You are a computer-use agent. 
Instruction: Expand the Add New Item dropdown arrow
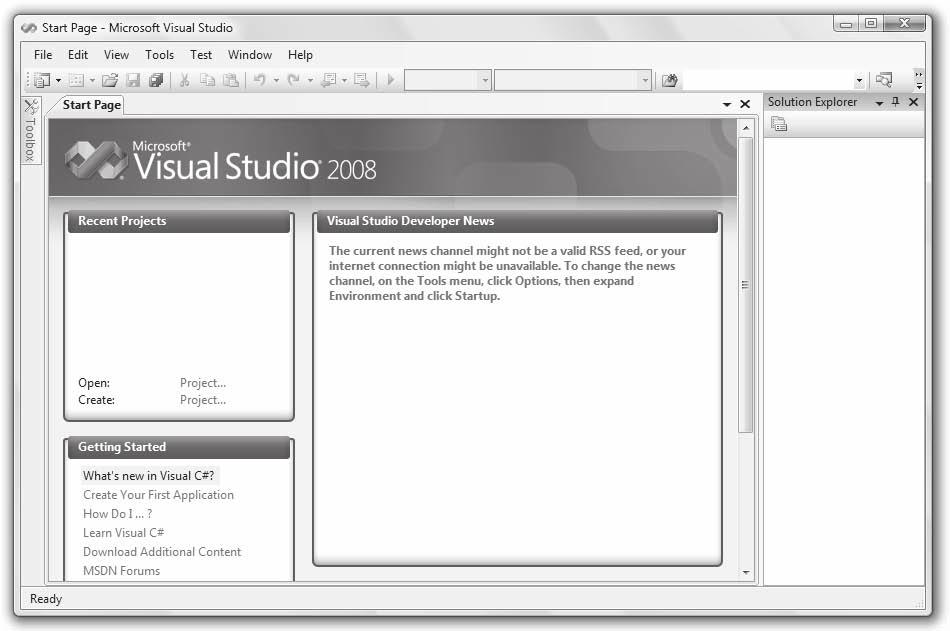[x=92, y=80]
